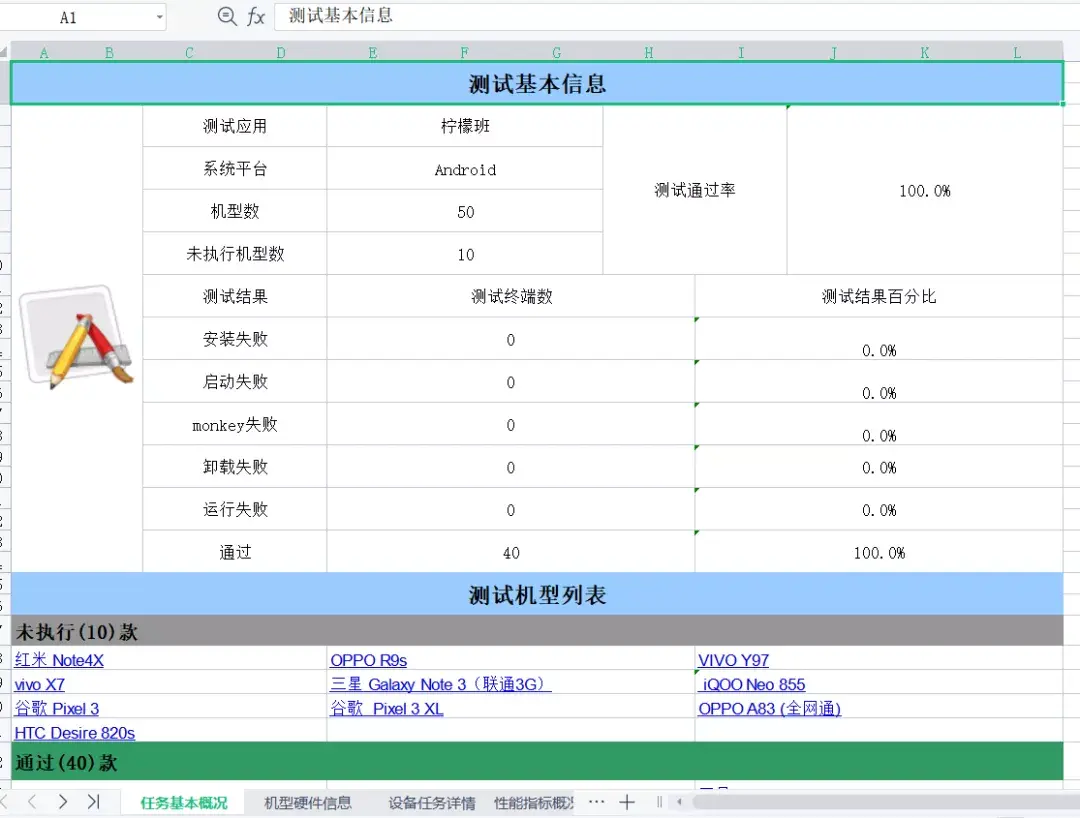Open the vivo X7 link
This screenshot has height=818, width=1080.
(40, 684)
